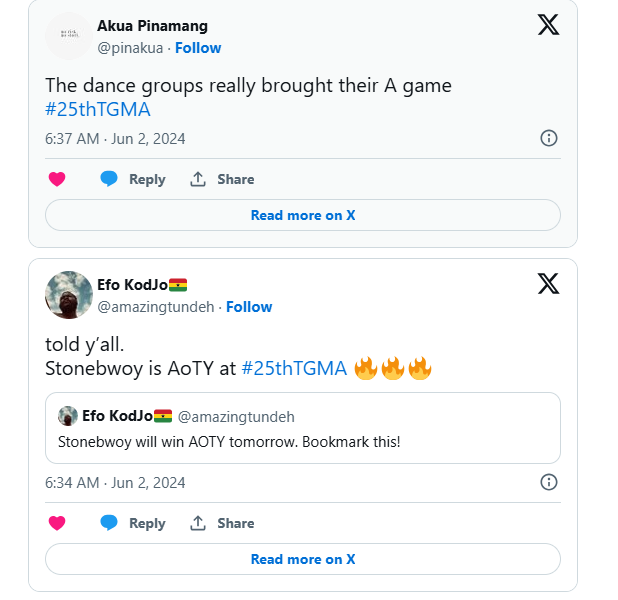Viewport: 618px width, 600px height.
Task: Share Efo KodJo's tweet
Action: click(x=222, y=523)
